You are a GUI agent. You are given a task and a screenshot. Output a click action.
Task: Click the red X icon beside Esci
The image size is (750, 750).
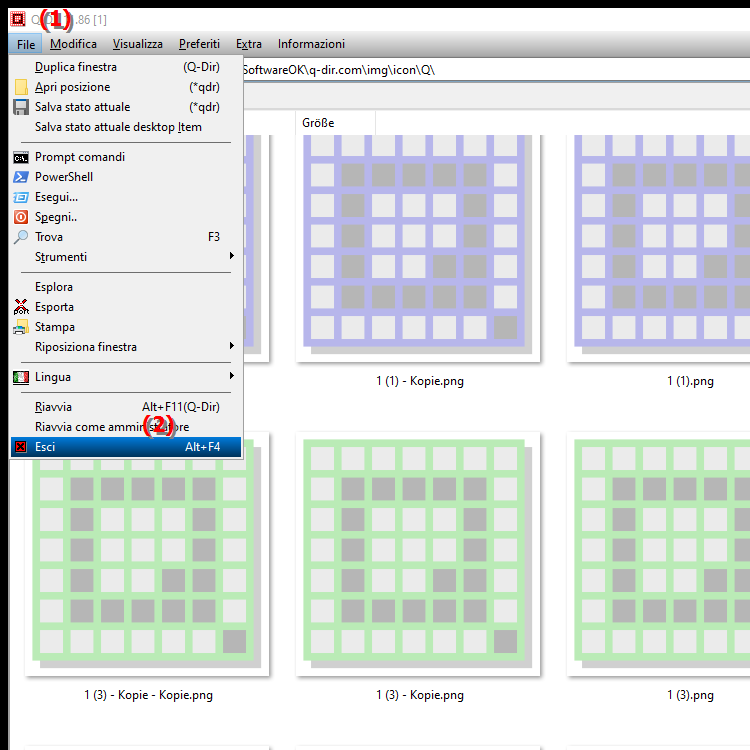click(x=21, y=447)
